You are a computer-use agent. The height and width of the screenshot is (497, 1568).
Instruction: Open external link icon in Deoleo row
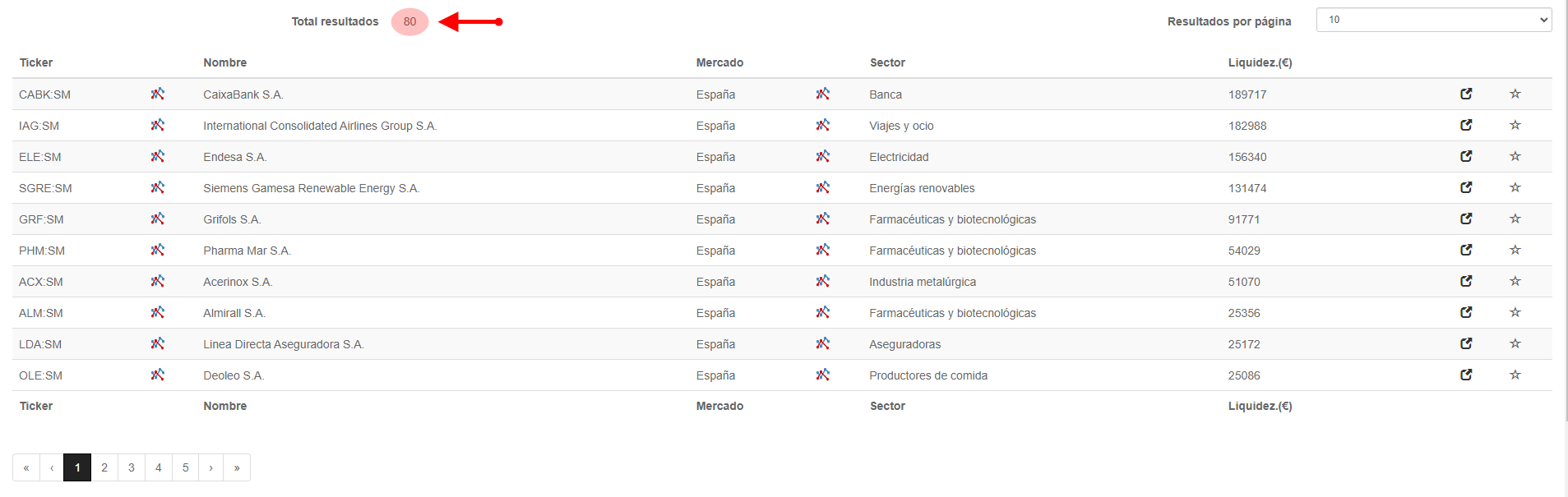coord(1465,375)
